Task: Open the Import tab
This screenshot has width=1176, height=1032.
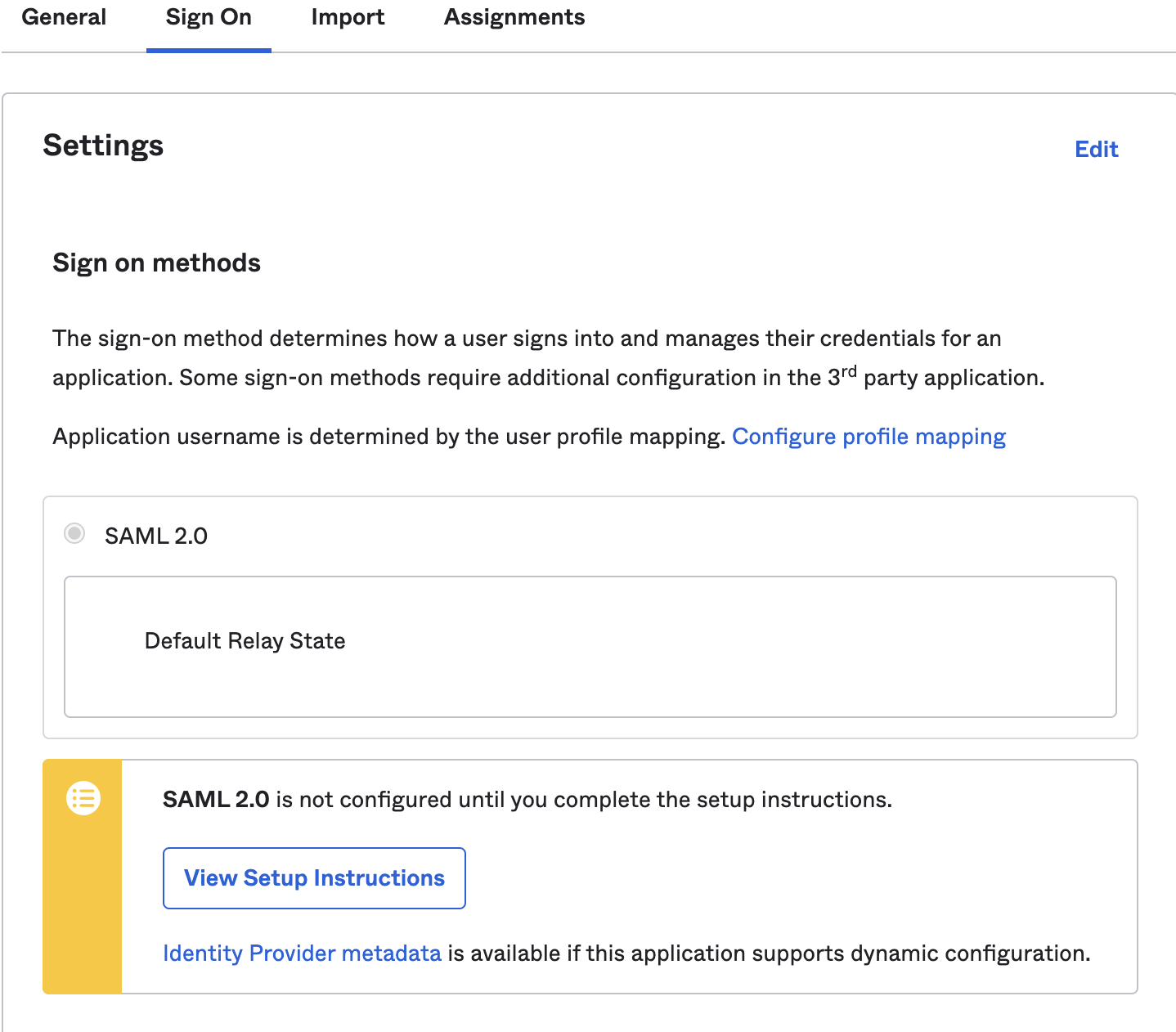Action: (x=348, y=17)
